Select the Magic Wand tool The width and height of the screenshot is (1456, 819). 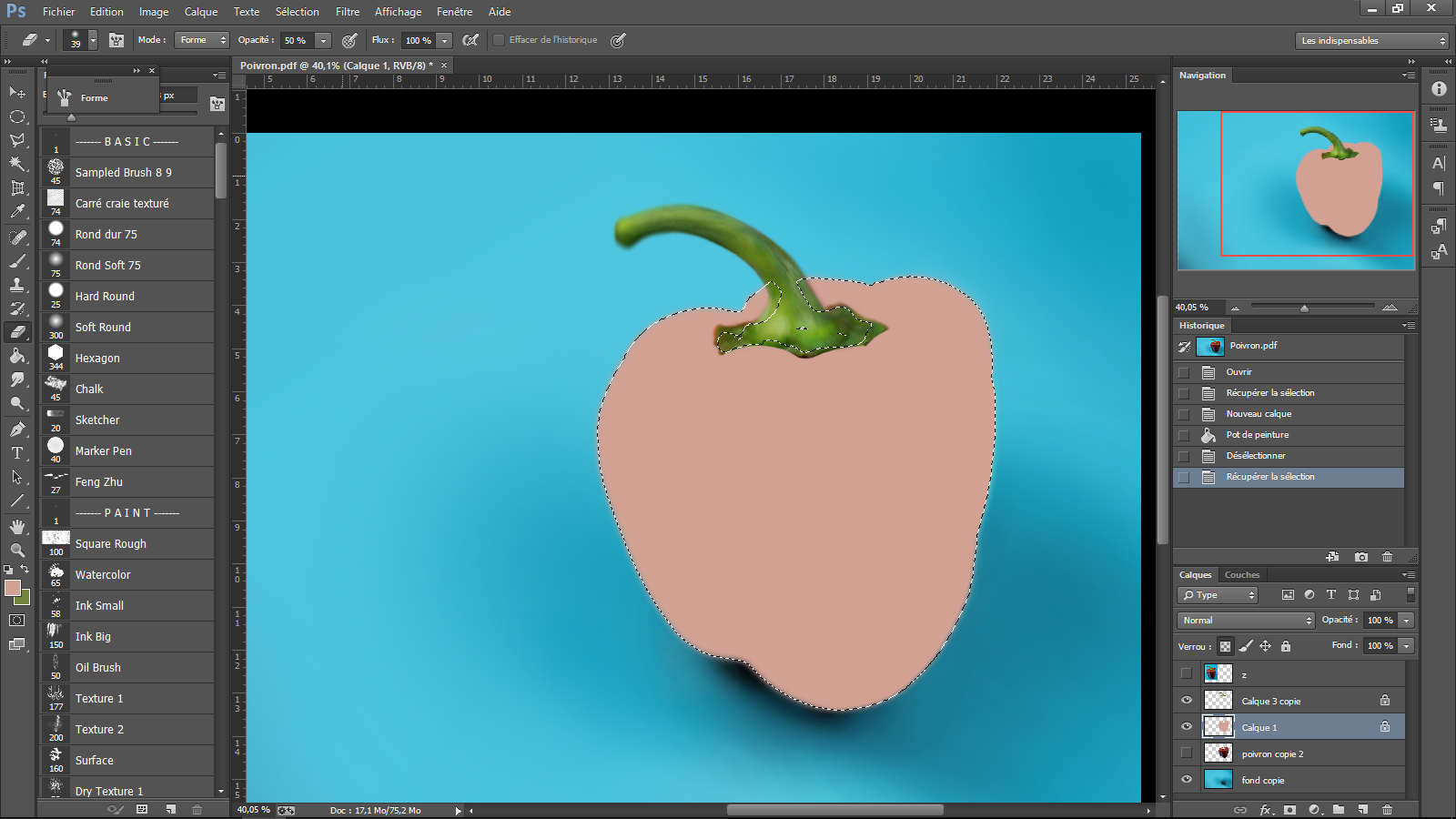coord(17,164)
